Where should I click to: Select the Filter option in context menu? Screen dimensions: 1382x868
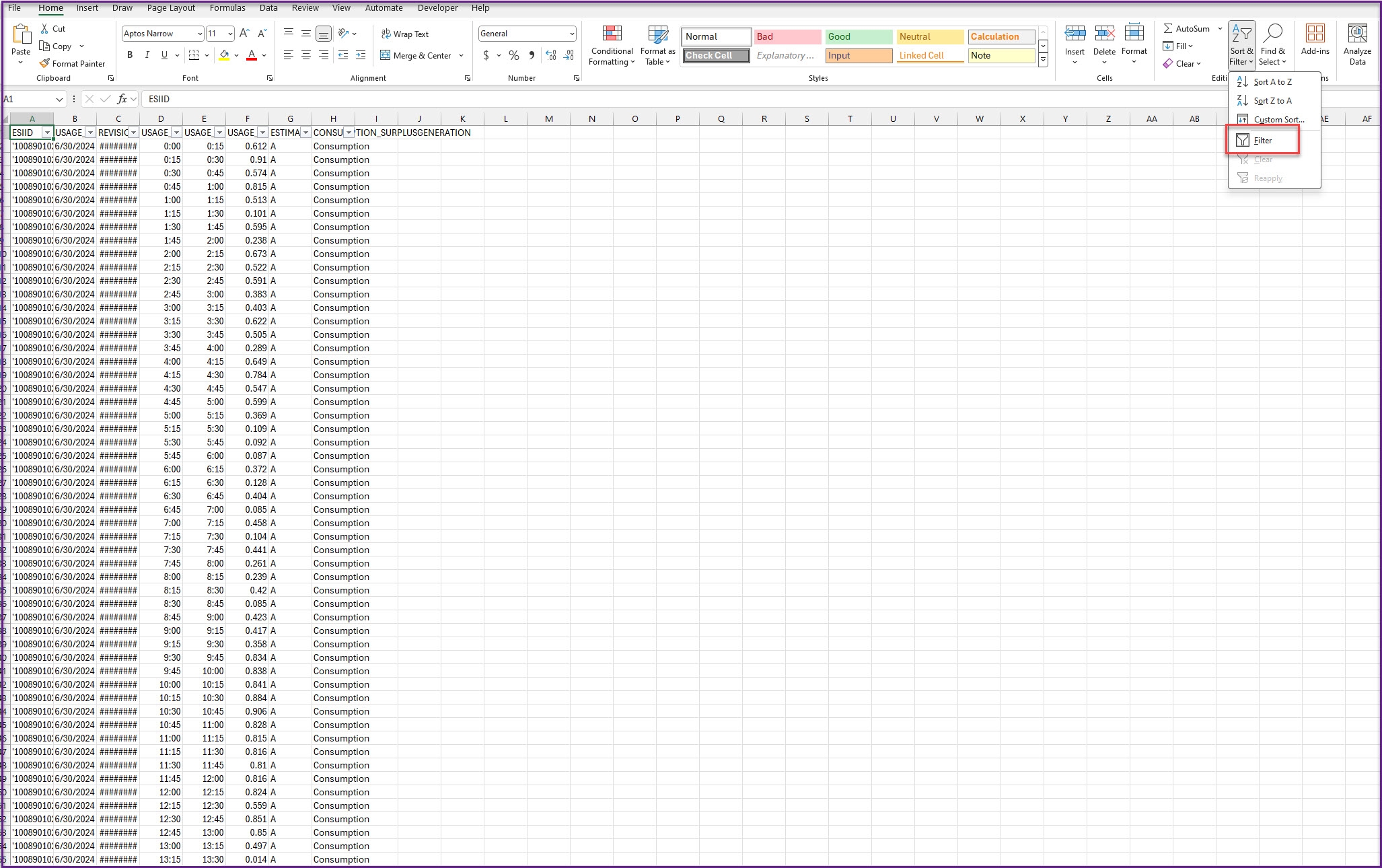pos(1262,140)
